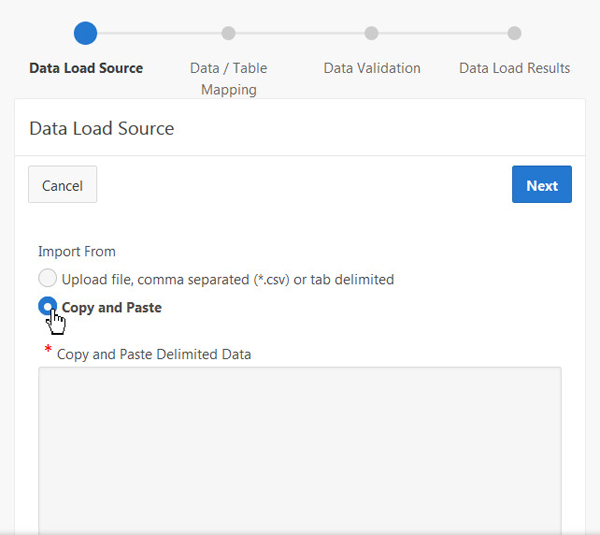This screenshot has height=535, width=600.
Task: Click the Data Load Source panel heading
Action: coord(102,128)
